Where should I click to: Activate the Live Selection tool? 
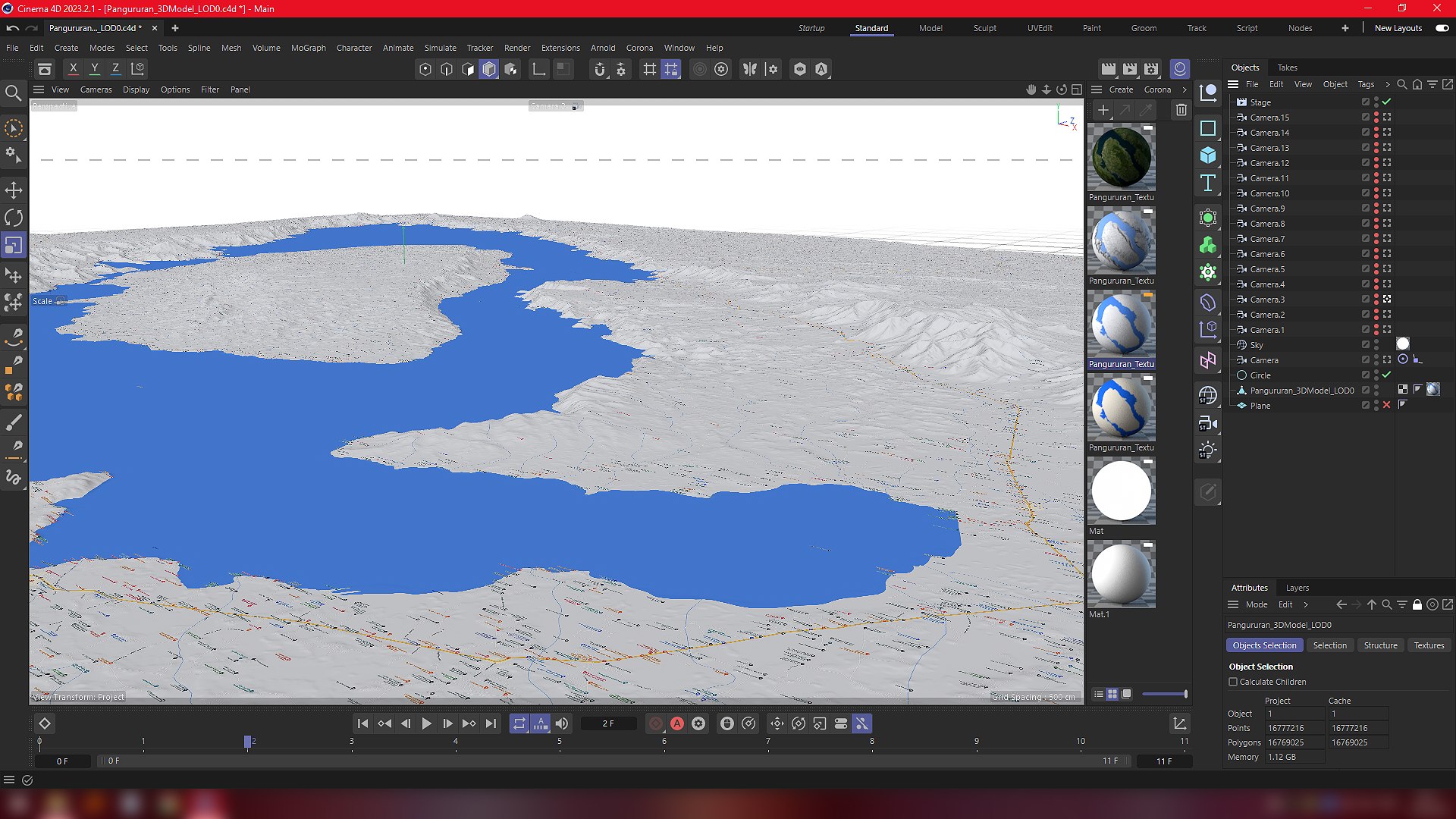14,129
